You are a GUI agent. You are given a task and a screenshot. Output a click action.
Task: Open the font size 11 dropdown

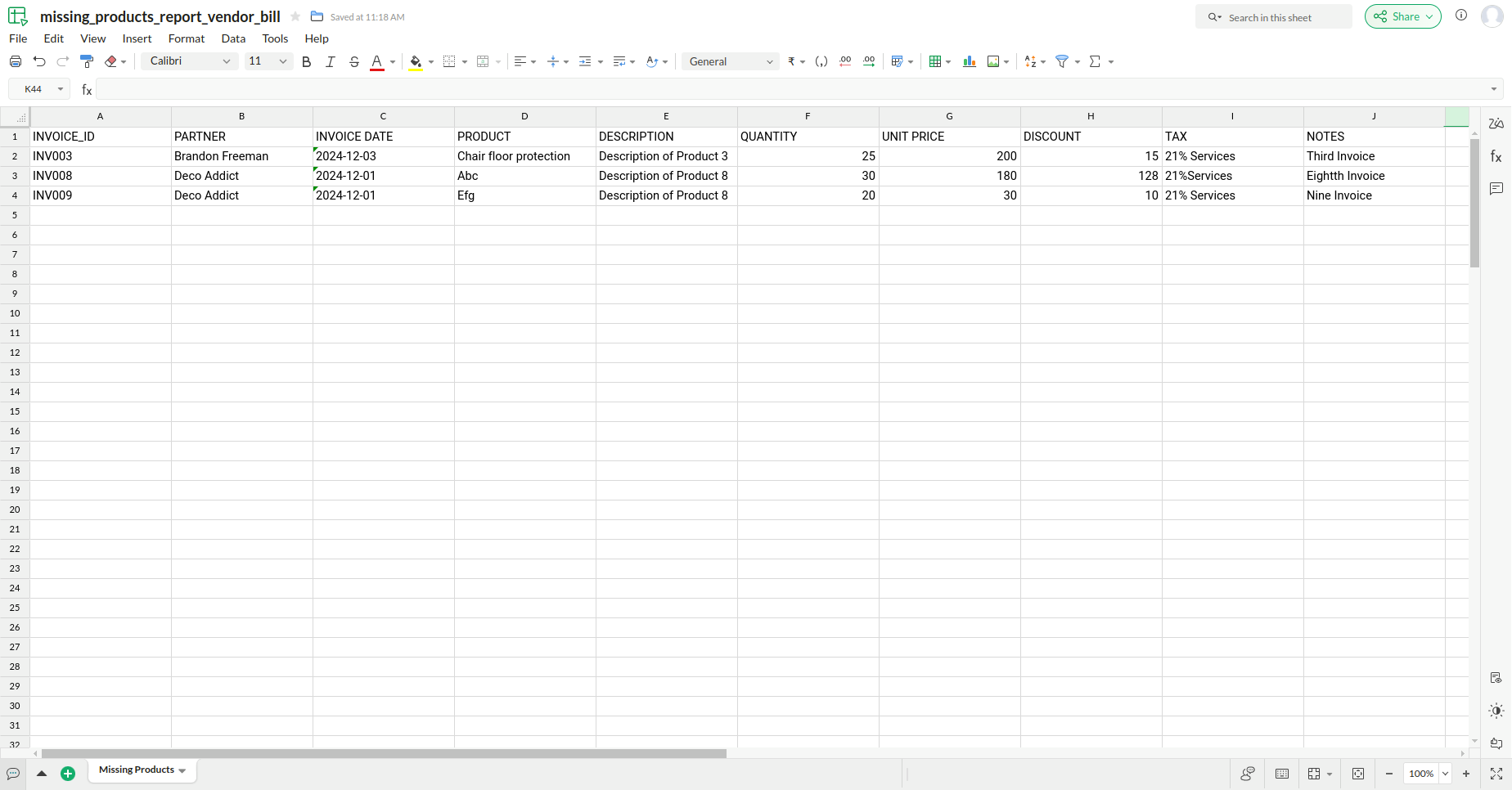coord(268,61)
